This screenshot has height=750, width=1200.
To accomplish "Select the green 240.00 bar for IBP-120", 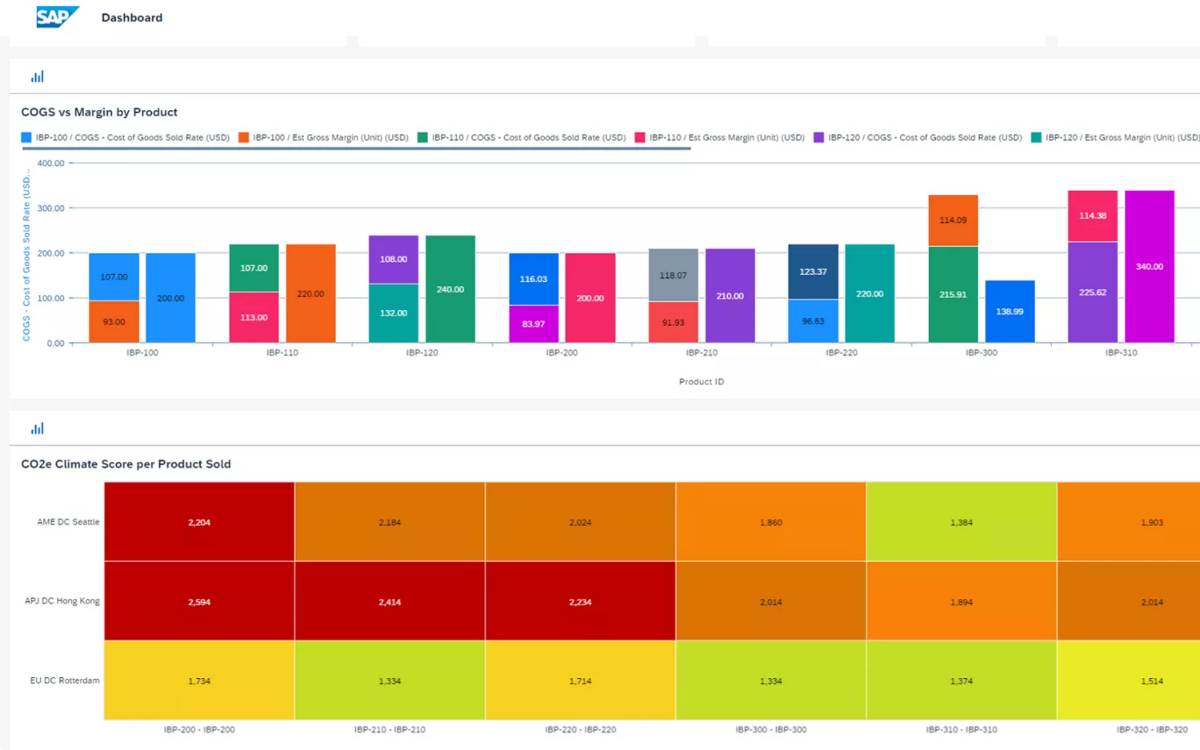I will (x=450, y=289).
